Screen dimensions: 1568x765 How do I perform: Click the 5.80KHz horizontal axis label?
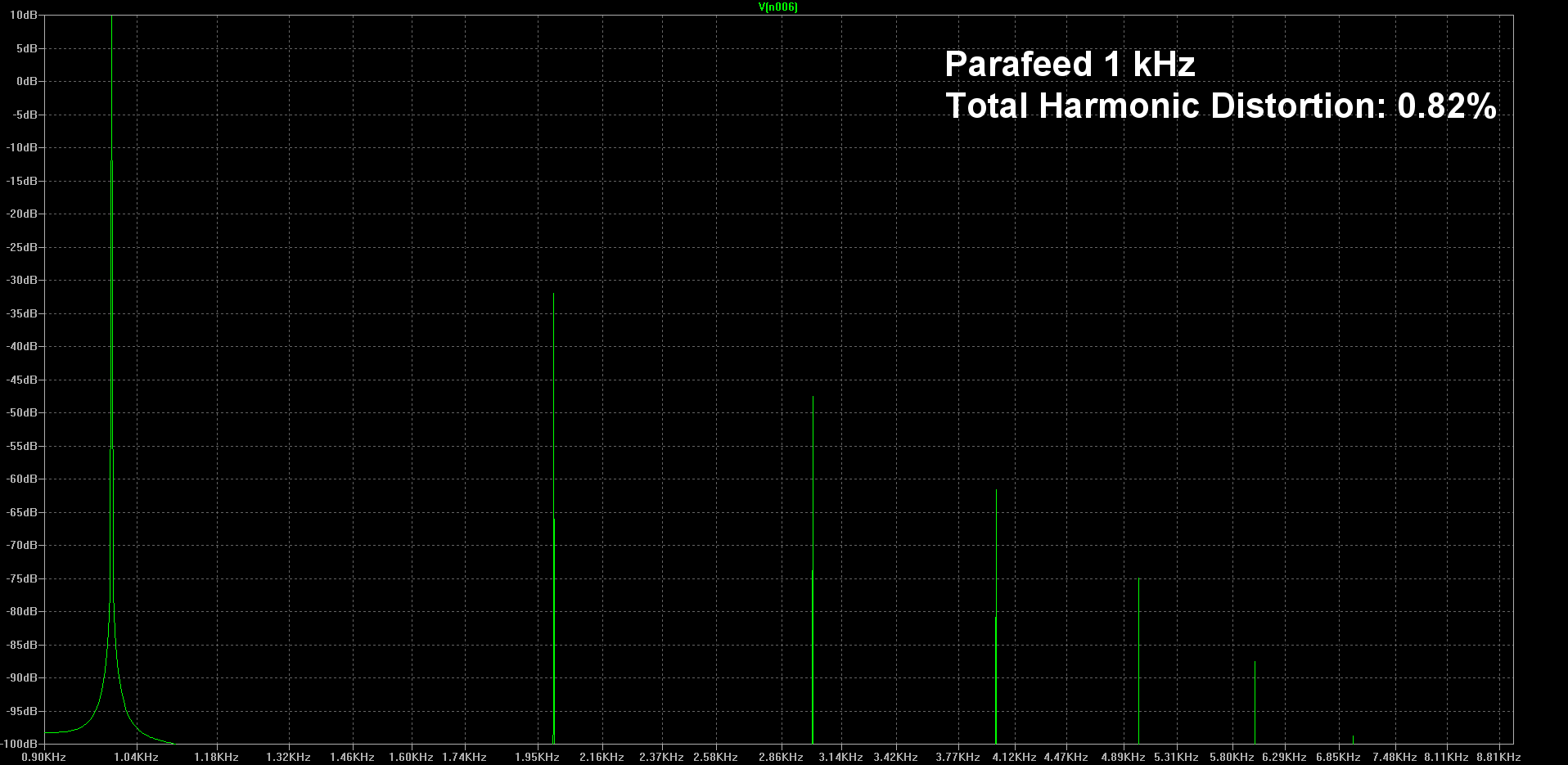point(1232,758)
